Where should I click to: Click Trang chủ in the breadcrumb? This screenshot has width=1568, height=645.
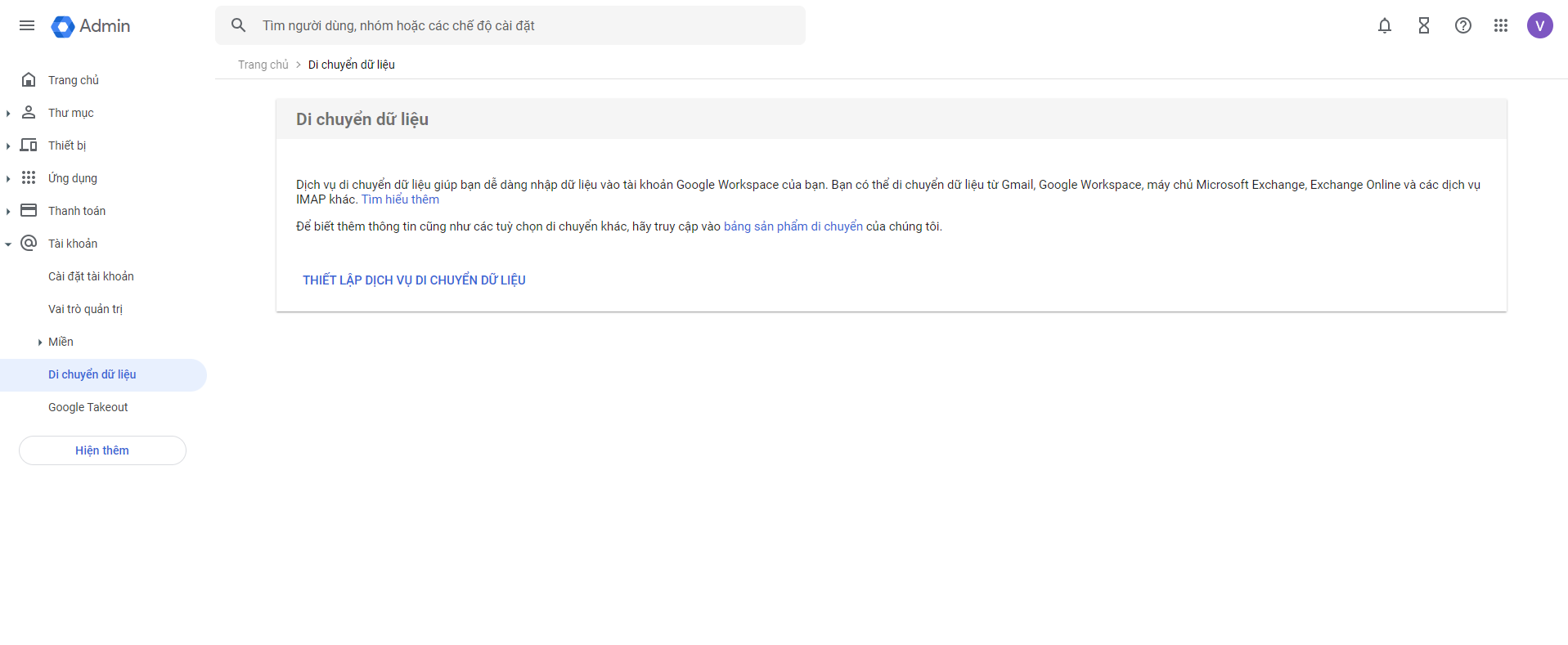pos(263,65)
